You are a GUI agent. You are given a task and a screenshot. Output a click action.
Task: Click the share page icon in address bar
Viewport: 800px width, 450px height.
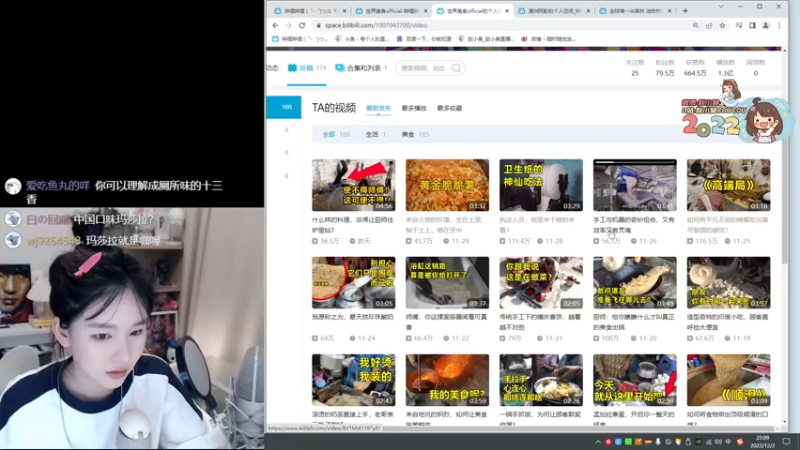709,26
